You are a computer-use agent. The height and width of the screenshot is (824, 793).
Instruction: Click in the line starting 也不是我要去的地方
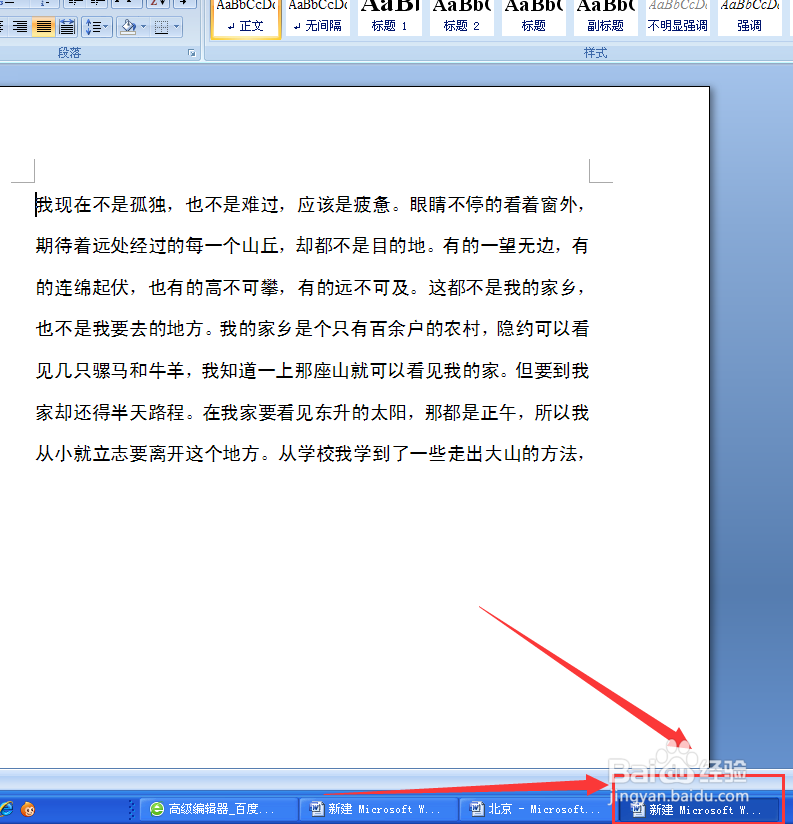(x=312, y=329)
